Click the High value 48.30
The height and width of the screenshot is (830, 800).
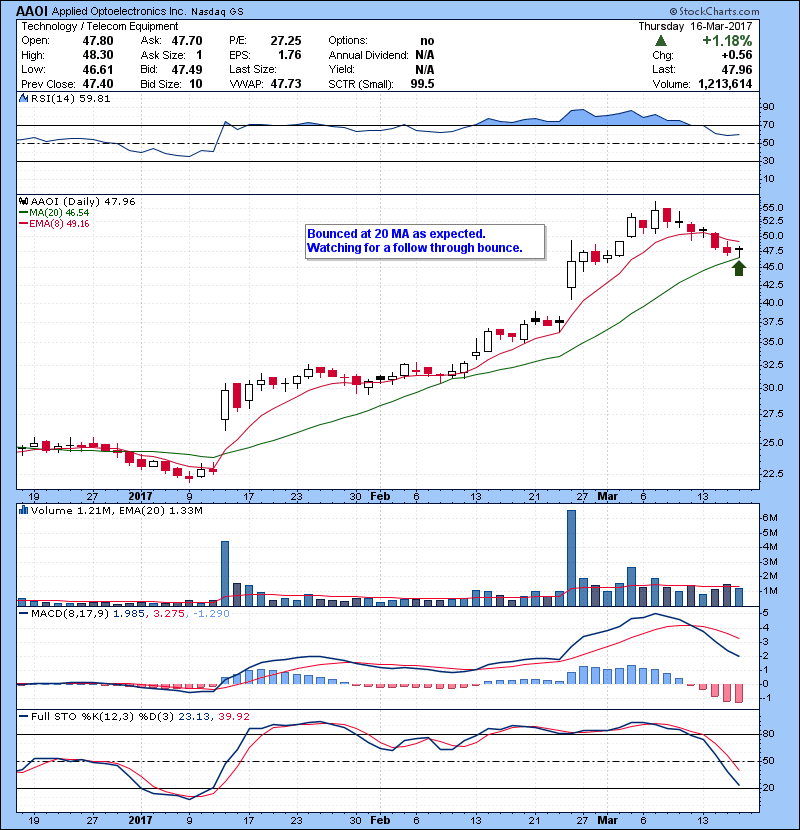[x=98, y=55]
